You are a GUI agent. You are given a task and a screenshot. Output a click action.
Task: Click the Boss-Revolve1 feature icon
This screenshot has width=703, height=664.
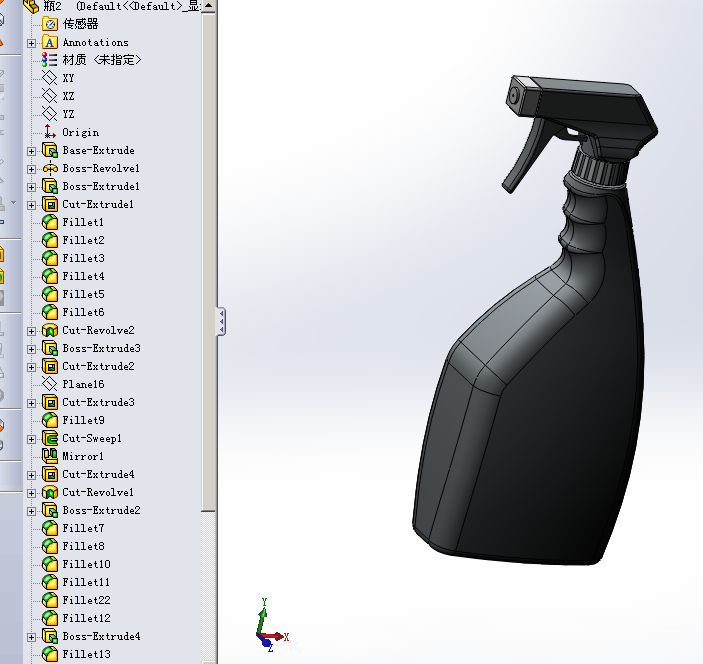(50, 168)
